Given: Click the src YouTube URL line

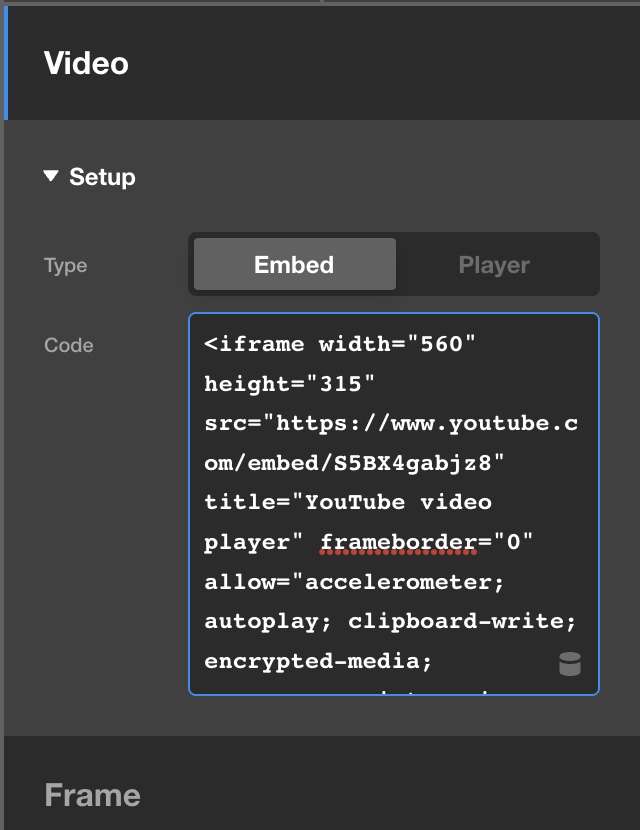Looking at the screenshot, I should 390,423.
